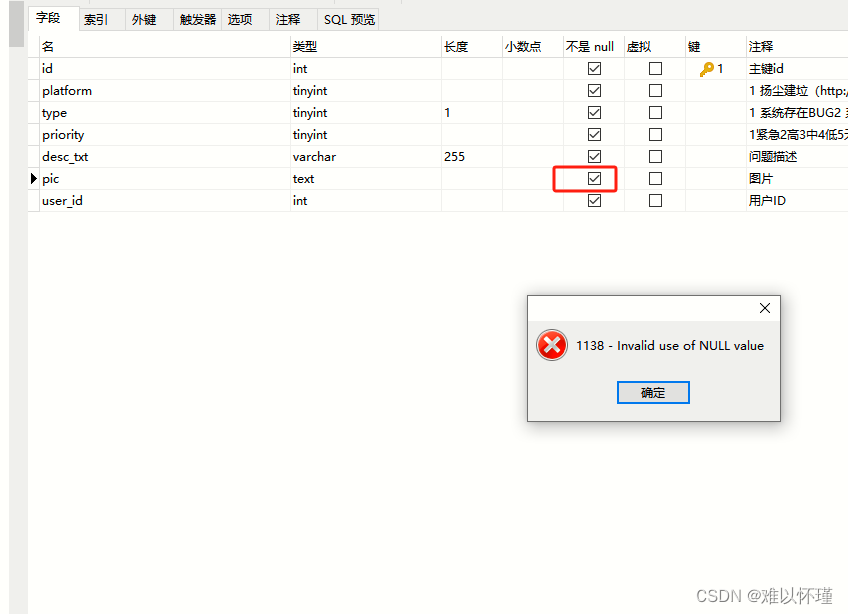Viewport: 848px width, 614px height.
Task: Enable virtual checkbox for priority field
Action: pyautogui.click(x=655, y=134)
